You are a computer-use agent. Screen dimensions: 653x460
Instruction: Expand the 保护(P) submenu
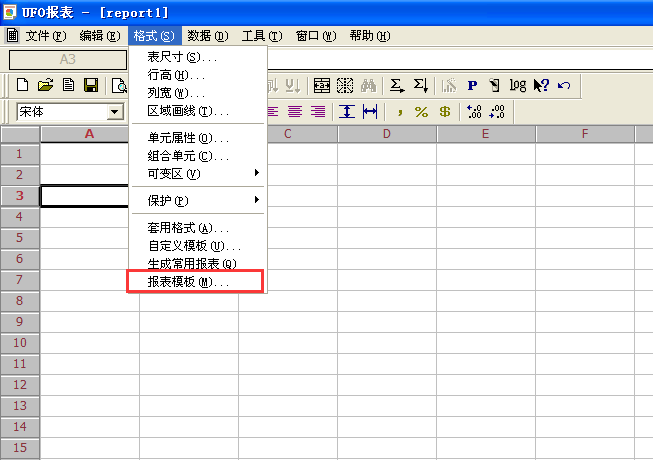[x=199, y=201]
